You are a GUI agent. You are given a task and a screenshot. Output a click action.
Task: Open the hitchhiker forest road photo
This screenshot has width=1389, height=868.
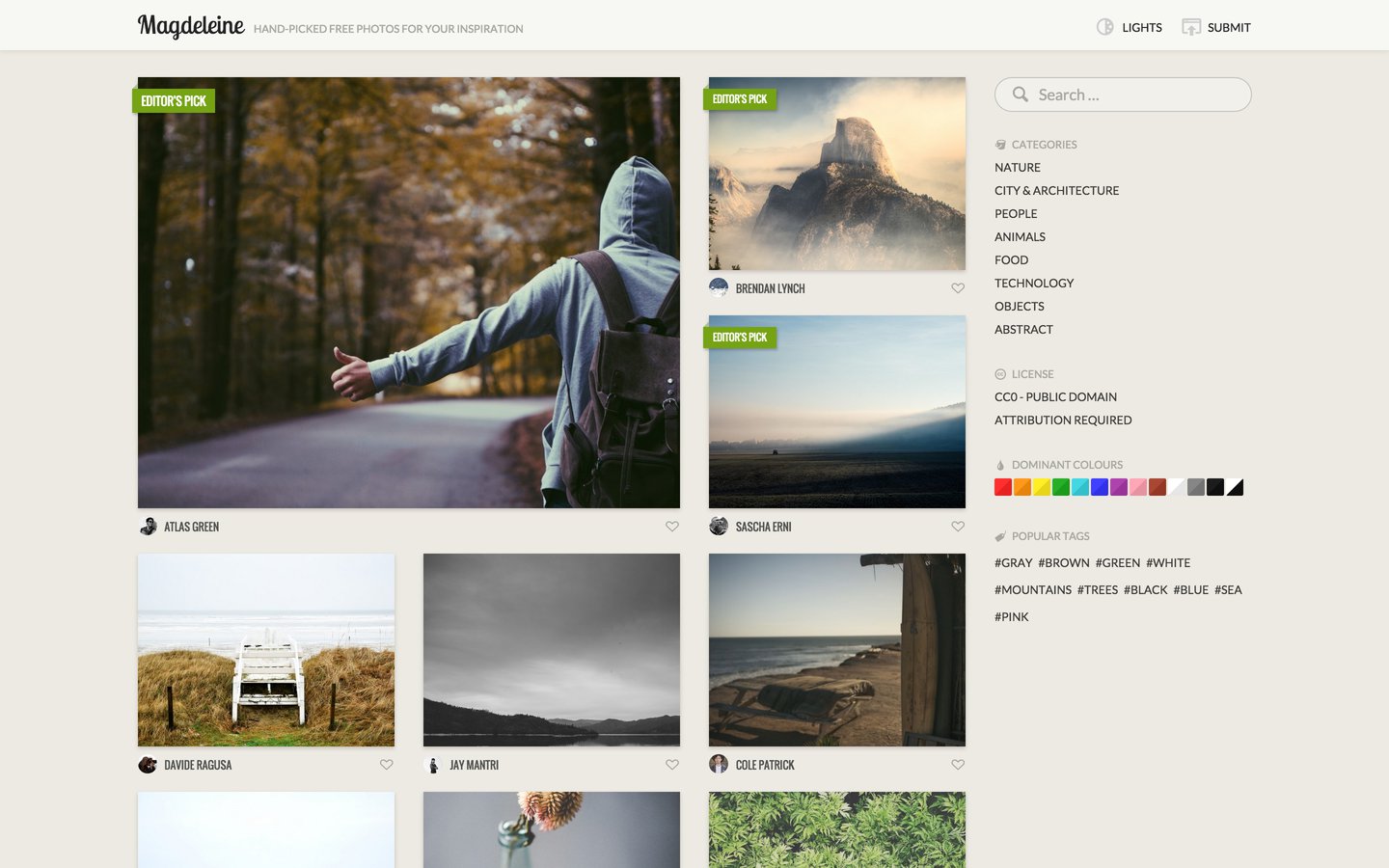409,292
